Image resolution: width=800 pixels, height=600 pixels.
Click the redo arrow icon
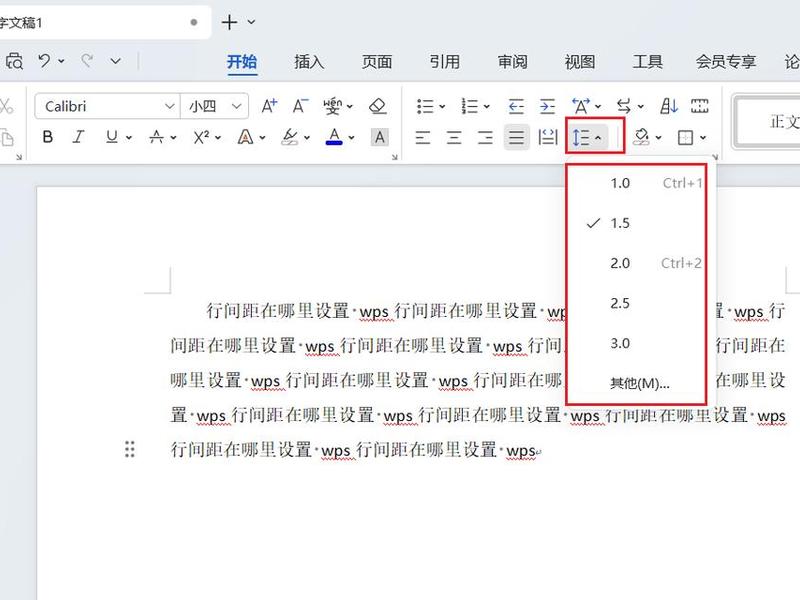click(87, 61)
